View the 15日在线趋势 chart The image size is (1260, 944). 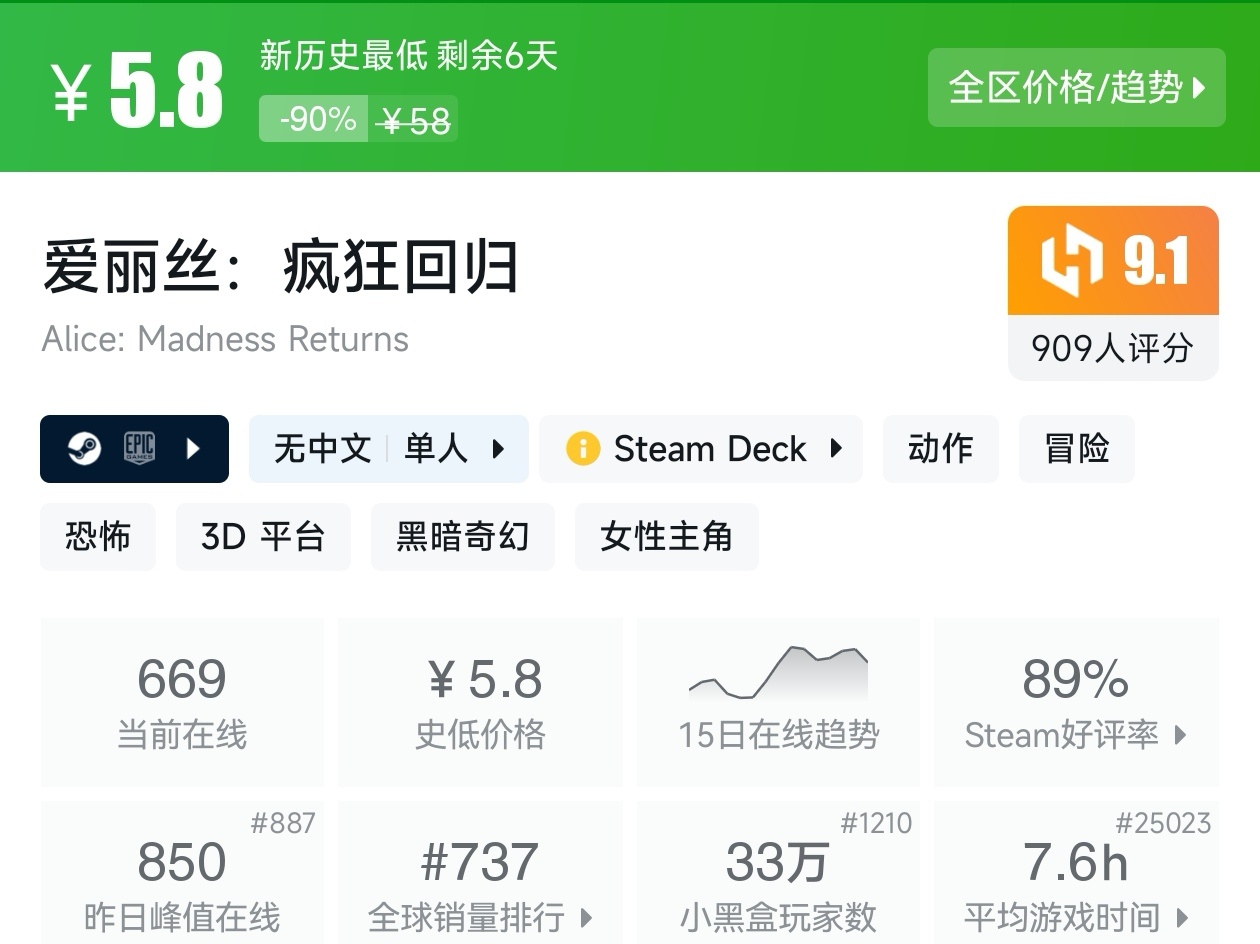tap(778, 700)
